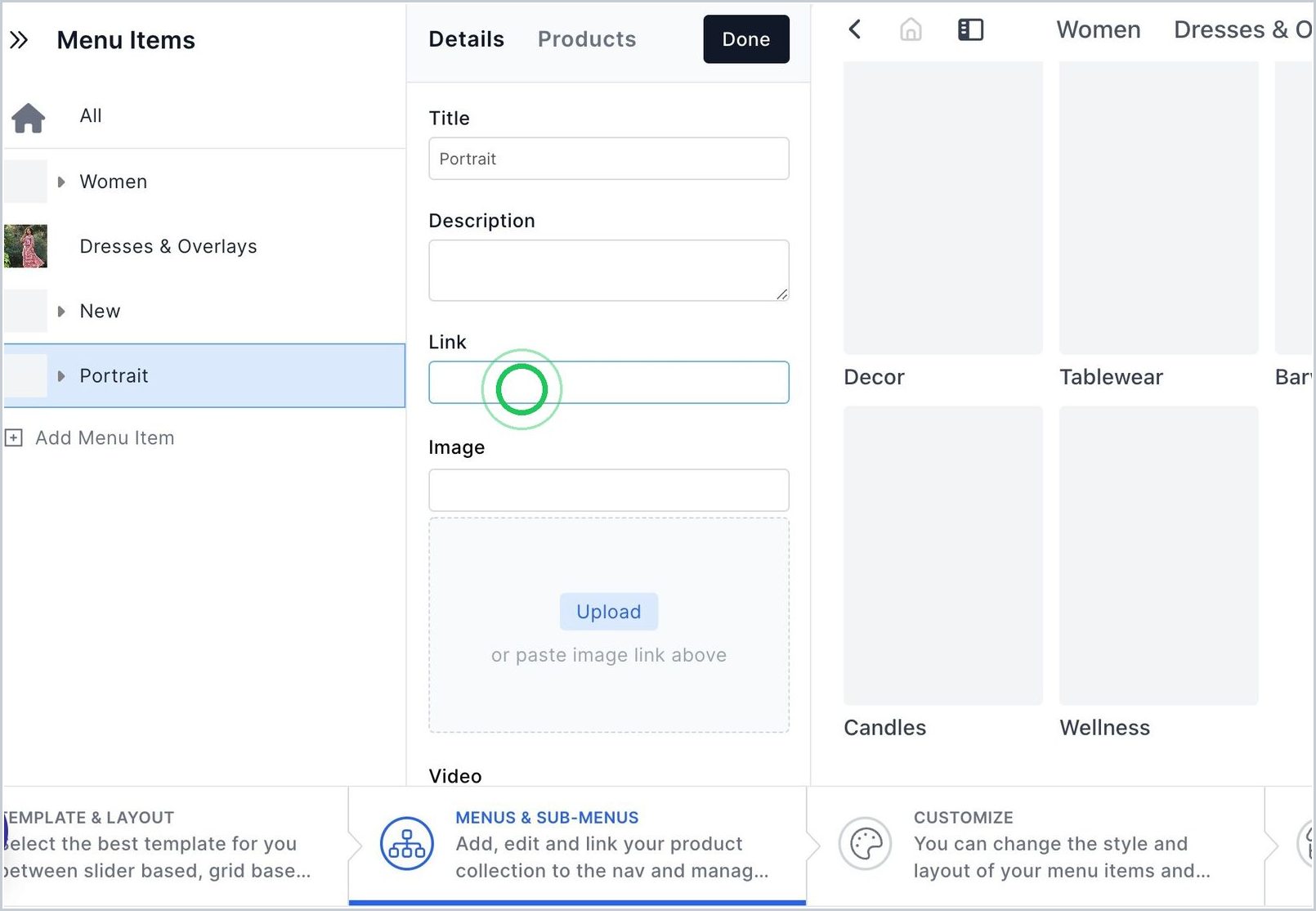Click the Title input field
1316x911 pixels.
click(609, 159)
